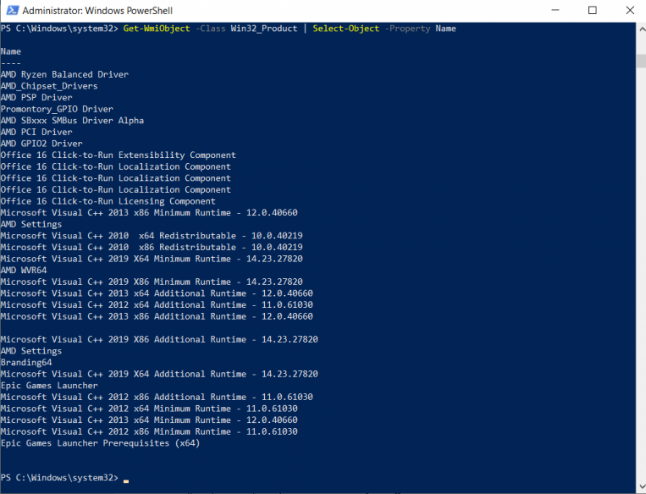The image size is (646, 494).
Task: Click Visual C++ 2012 x86 Additional Runtime line
Action: (x=157, y=397)
